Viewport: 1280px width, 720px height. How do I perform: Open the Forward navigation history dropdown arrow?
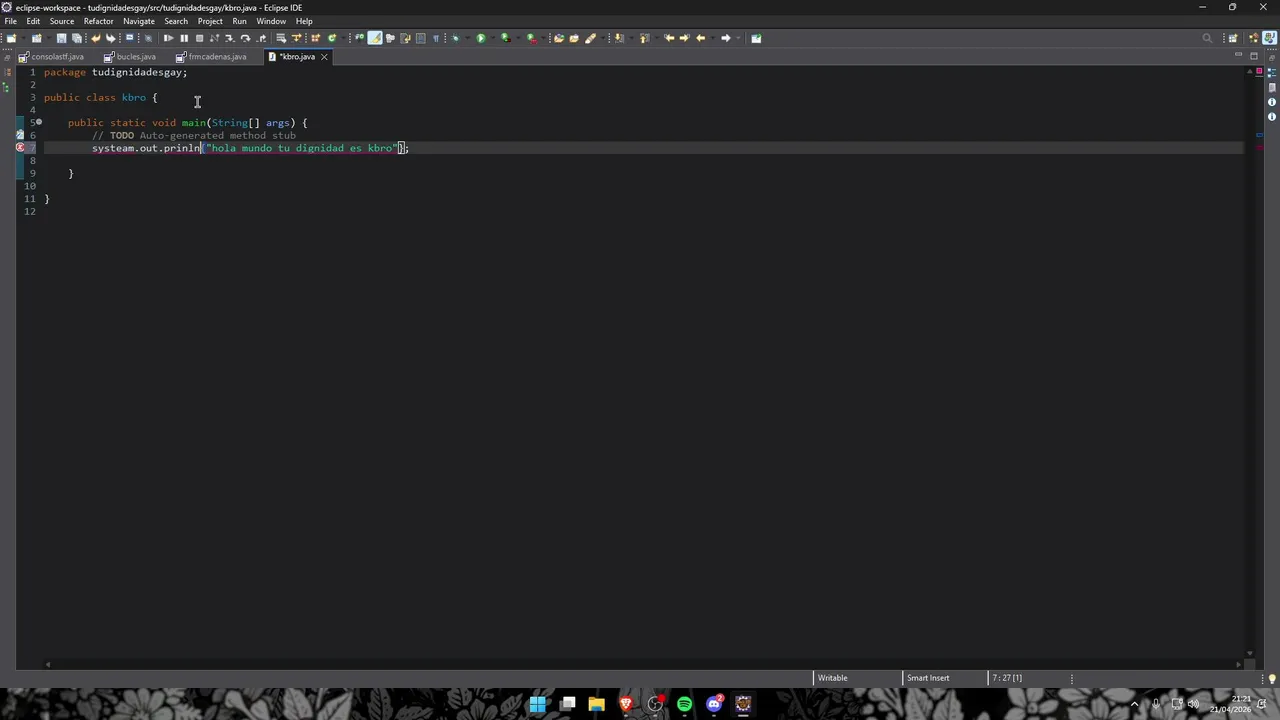(x=738, y=38)
